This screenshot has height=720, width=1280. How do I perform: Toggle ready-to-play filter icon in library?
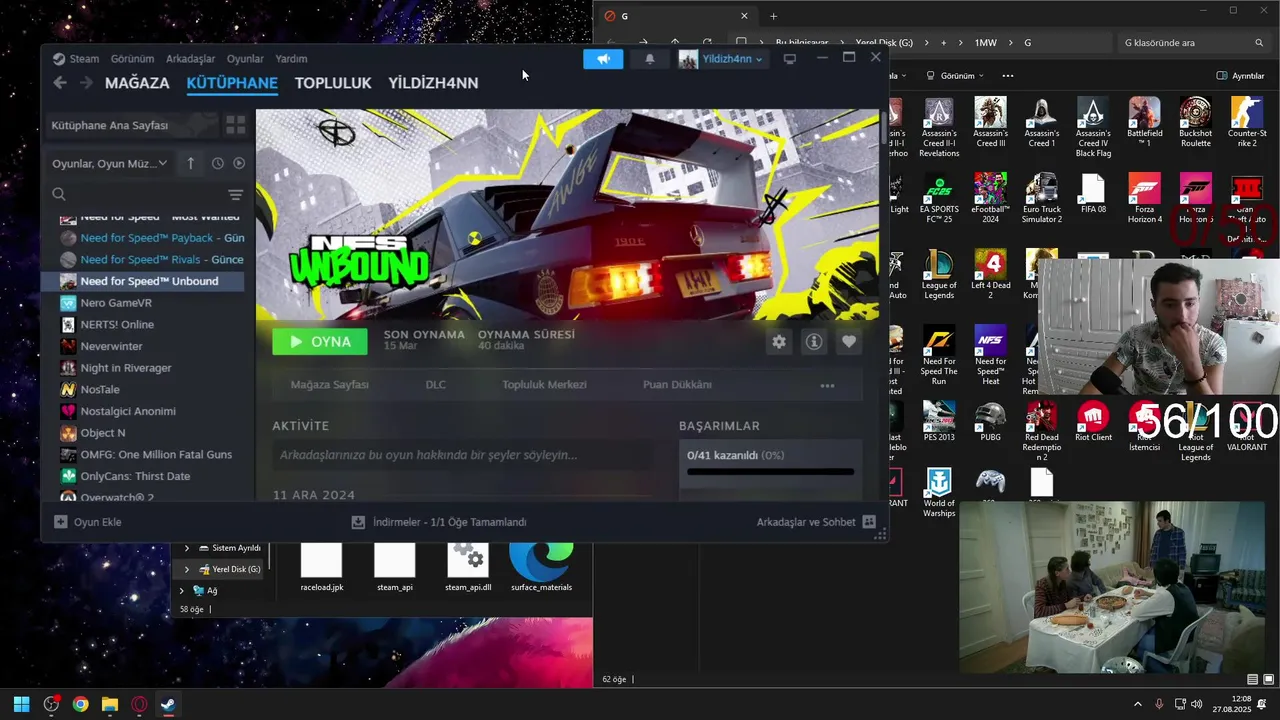[x=239, y=163]
